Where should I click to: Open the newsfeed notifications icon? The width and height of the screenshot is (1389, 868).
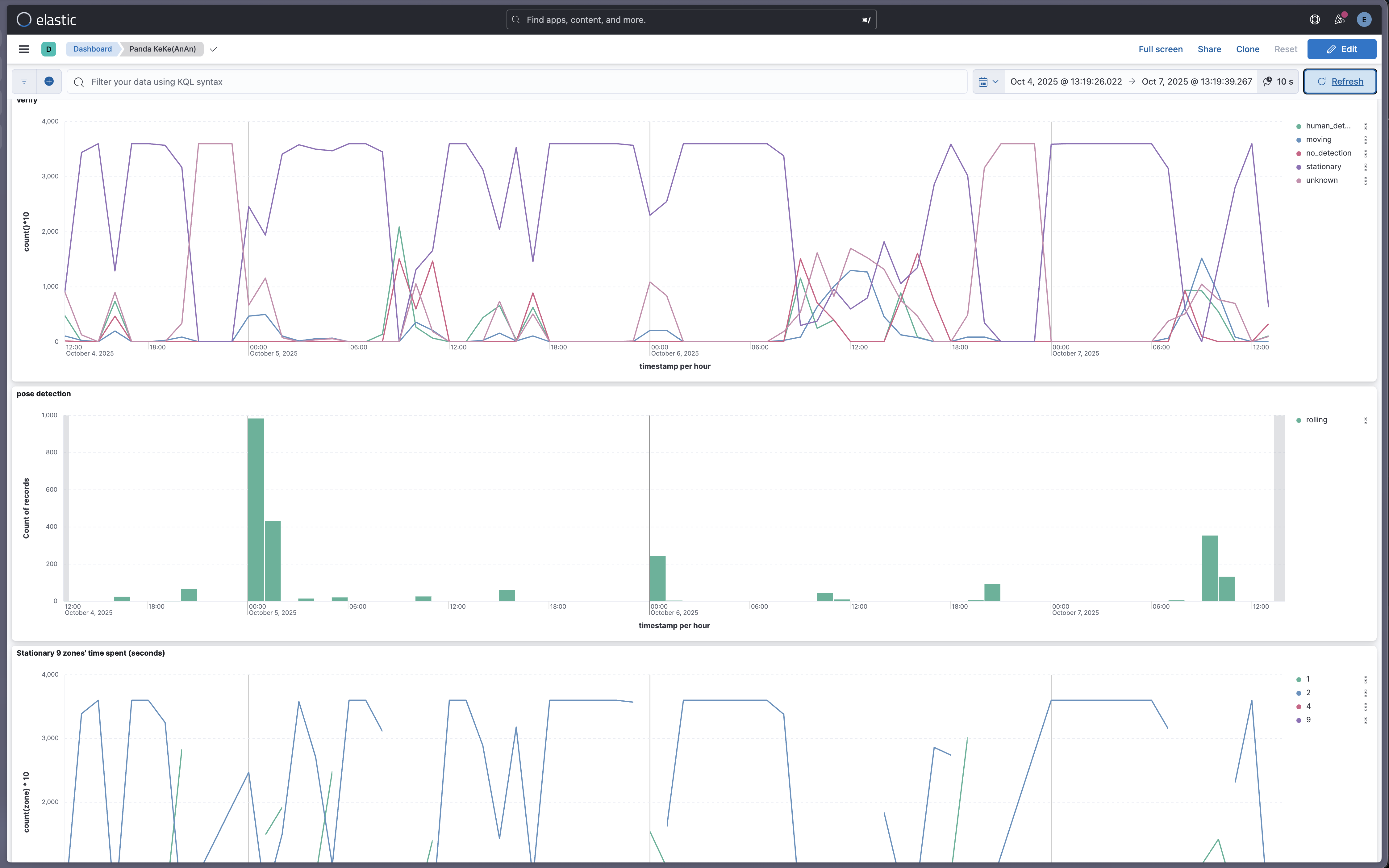[x=1339, y=19]
